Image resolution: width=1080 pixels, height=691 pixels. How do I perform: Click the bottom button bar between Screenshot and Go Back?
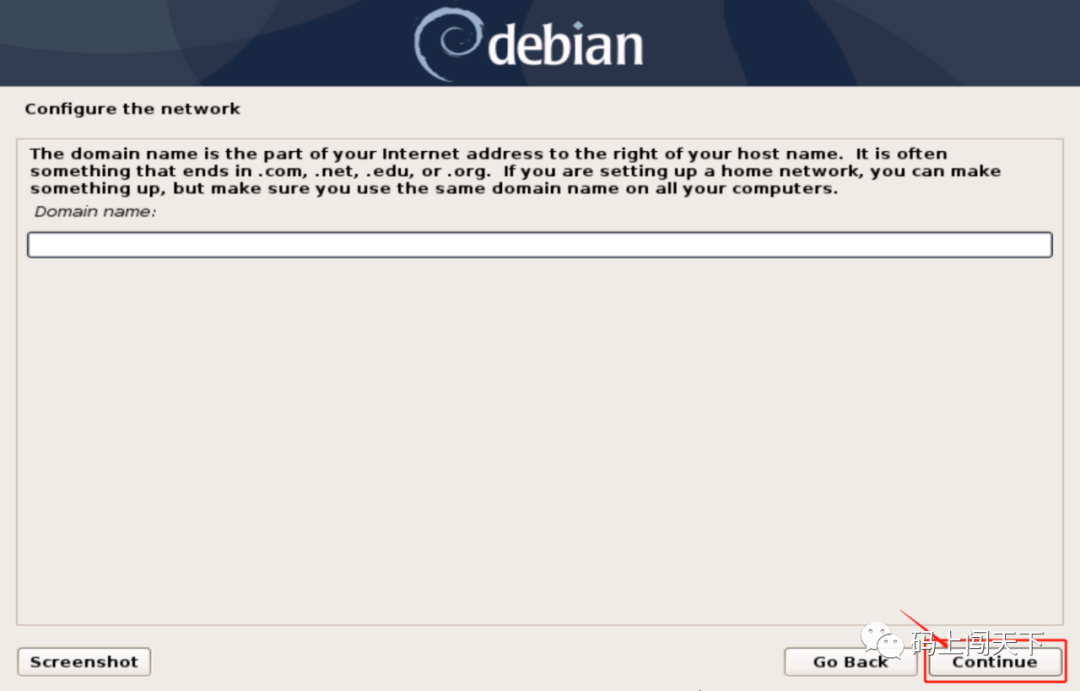point(467,662)
